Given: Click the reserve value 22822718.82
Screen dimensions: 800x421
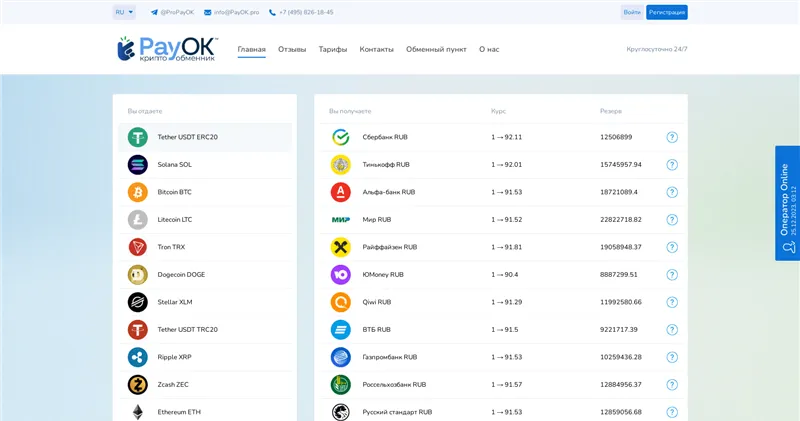Looking at the screenshot, I should (x=621, y=220).
